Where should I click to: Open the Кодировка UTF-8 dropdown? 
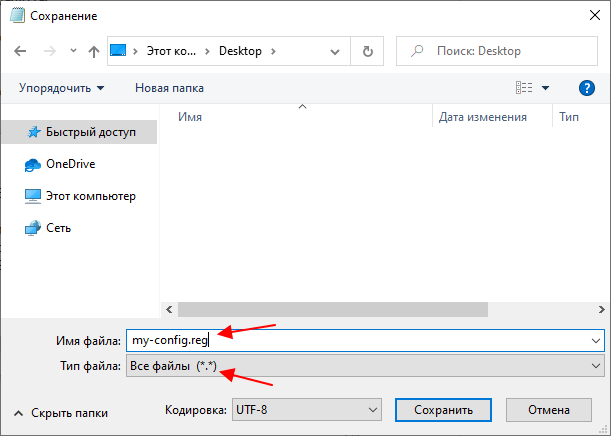tap(307, 410)
